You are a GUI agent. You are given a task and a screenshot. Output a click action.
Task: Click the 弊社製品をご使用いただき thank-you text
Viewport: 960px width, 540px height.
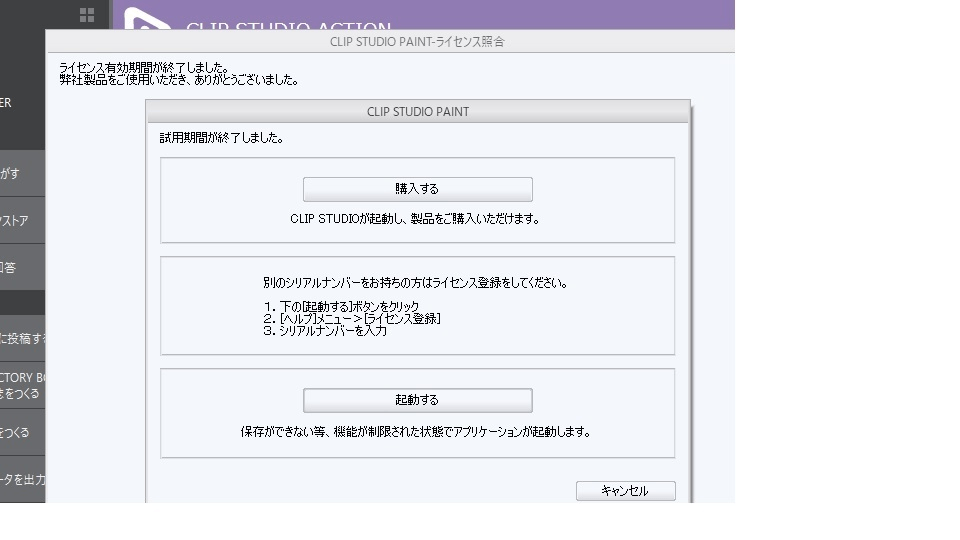179,80
